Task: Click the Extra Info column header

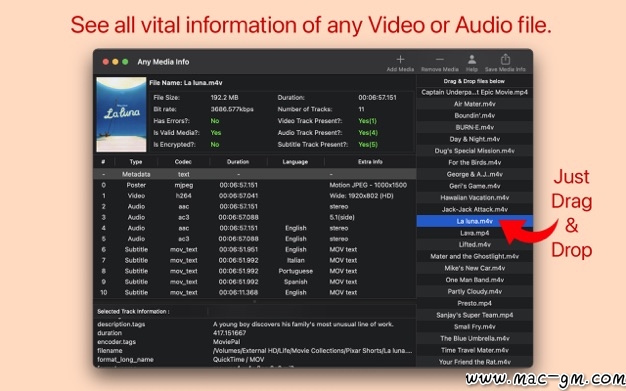Action: click(x=370, y=162)
